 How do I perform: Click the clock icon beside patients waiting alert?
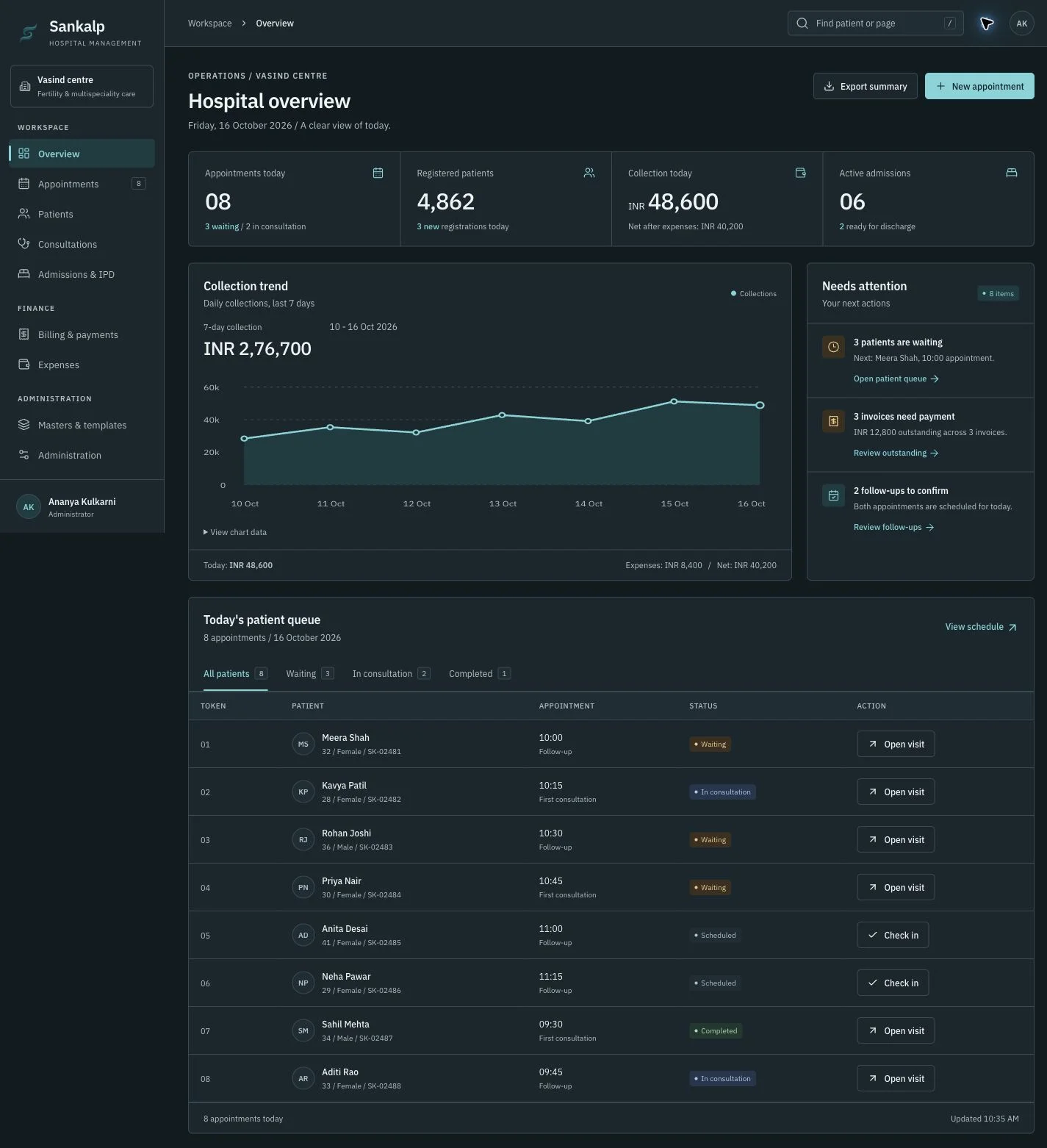point(833,347)
